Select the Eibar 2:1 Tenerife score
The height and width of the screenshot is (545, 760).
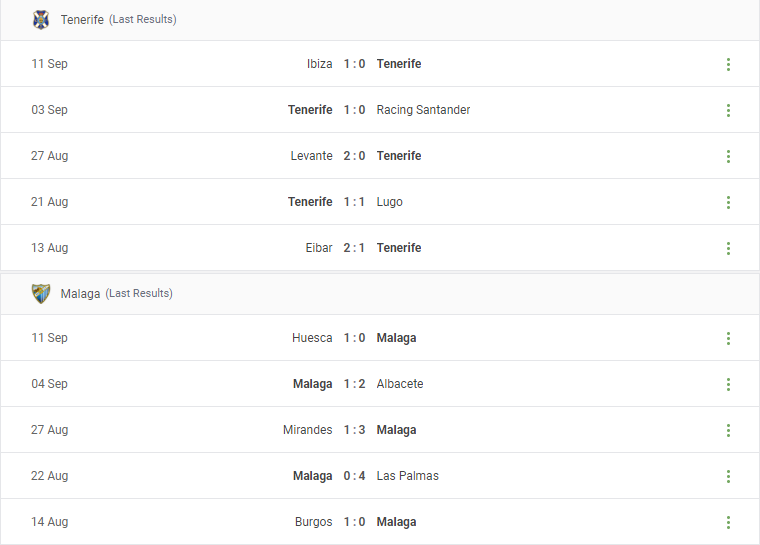pyautogui.click(x=354, y=248)
